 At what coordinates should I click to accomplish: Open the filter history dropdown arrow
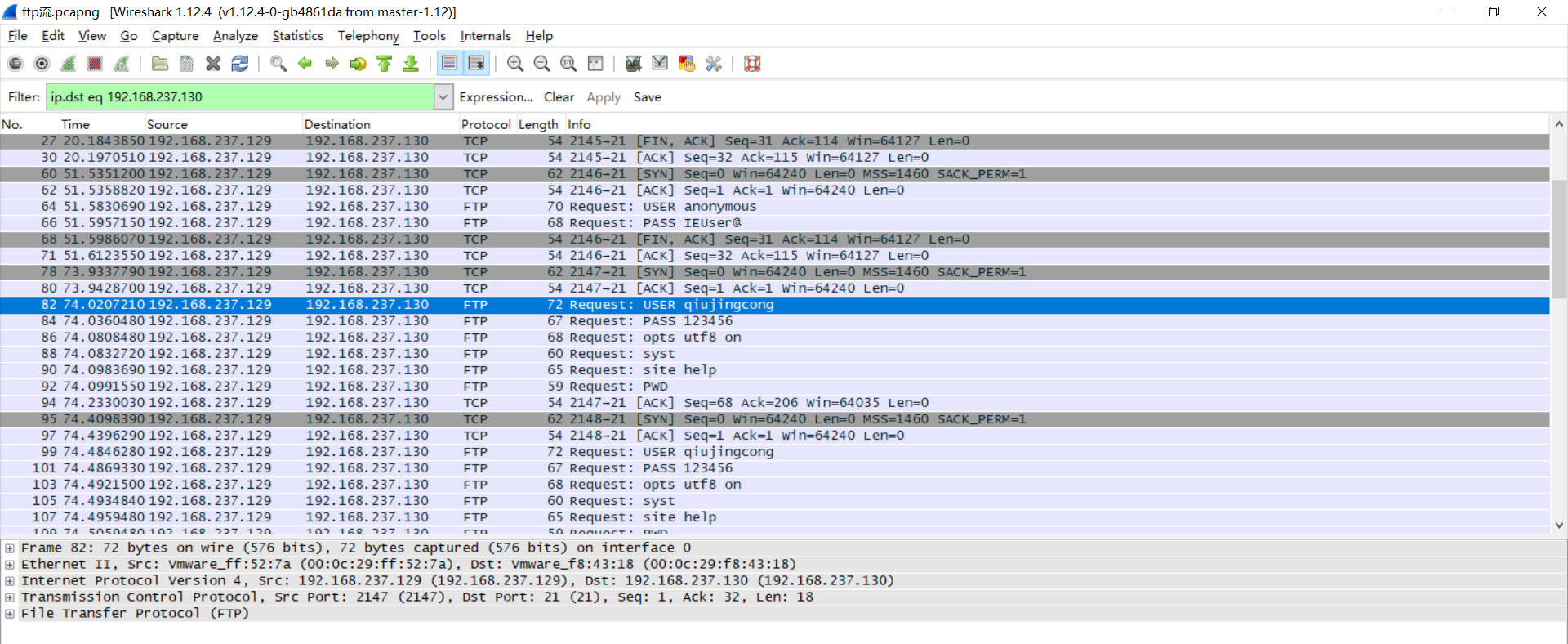443,97
